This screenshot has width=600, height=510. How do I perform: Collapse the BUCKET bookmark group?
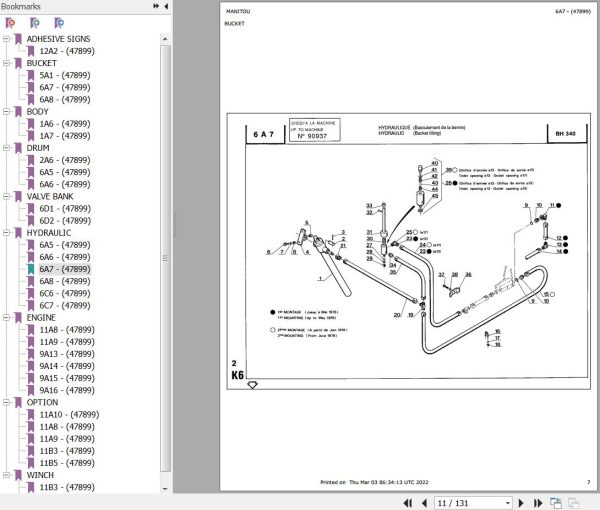tap(6, 63)
